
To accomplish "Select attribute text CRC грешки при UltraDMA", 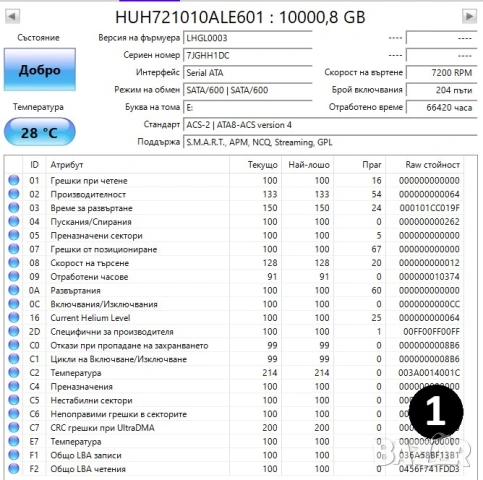I will [102, 428].
